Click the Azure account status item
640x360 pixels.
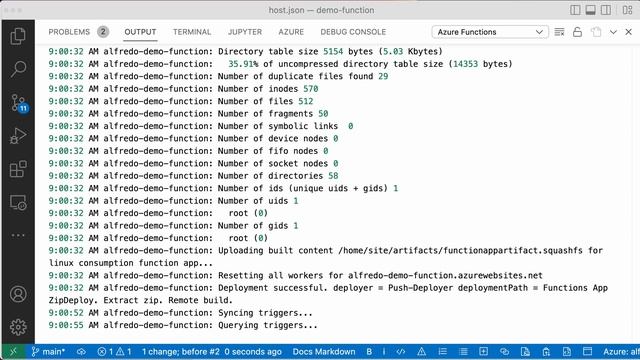click(x=621, y=351)
